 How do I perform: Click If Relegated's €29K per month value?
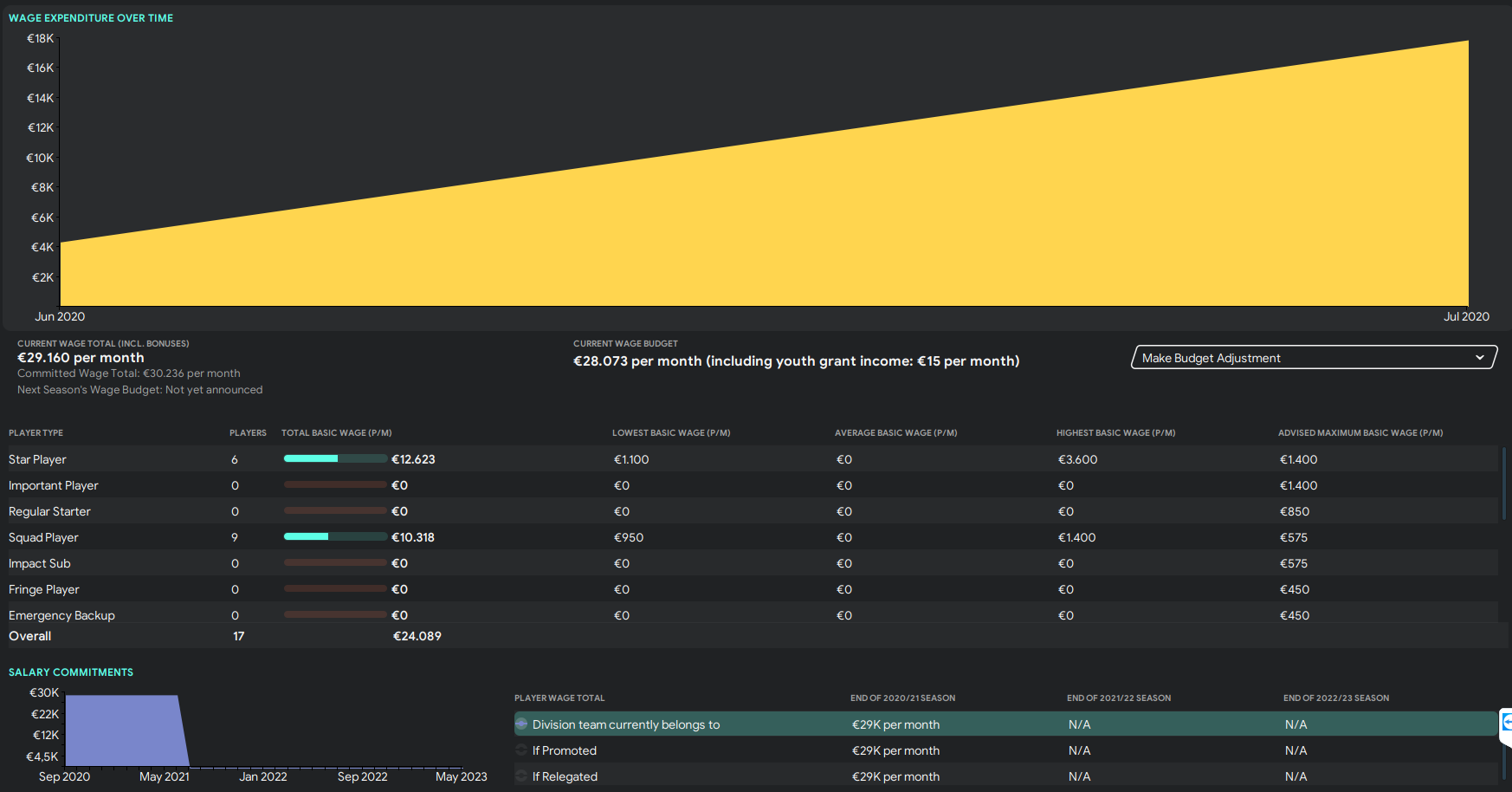895,776
